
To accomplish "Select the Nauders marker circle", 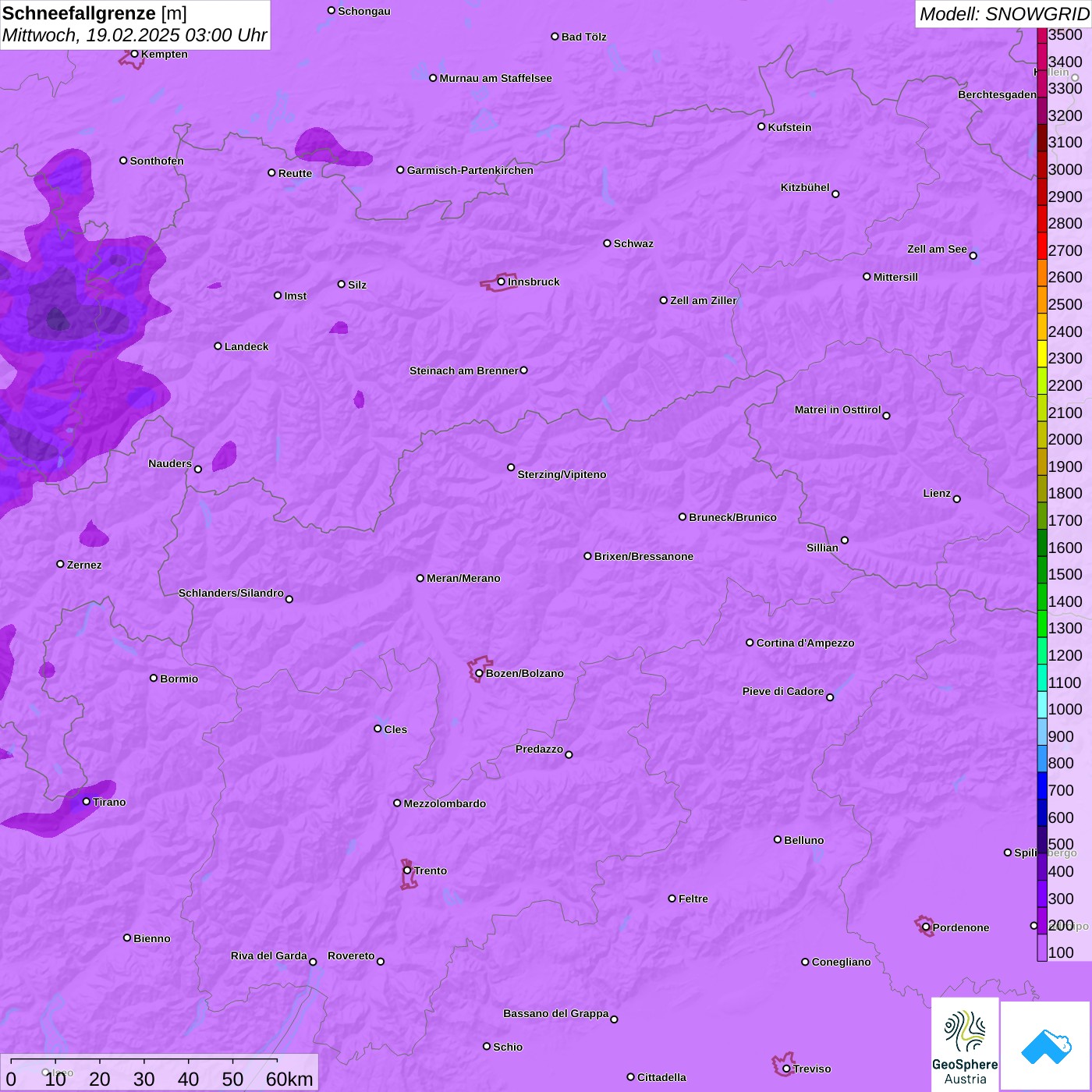I will click(x=197, y=470).
